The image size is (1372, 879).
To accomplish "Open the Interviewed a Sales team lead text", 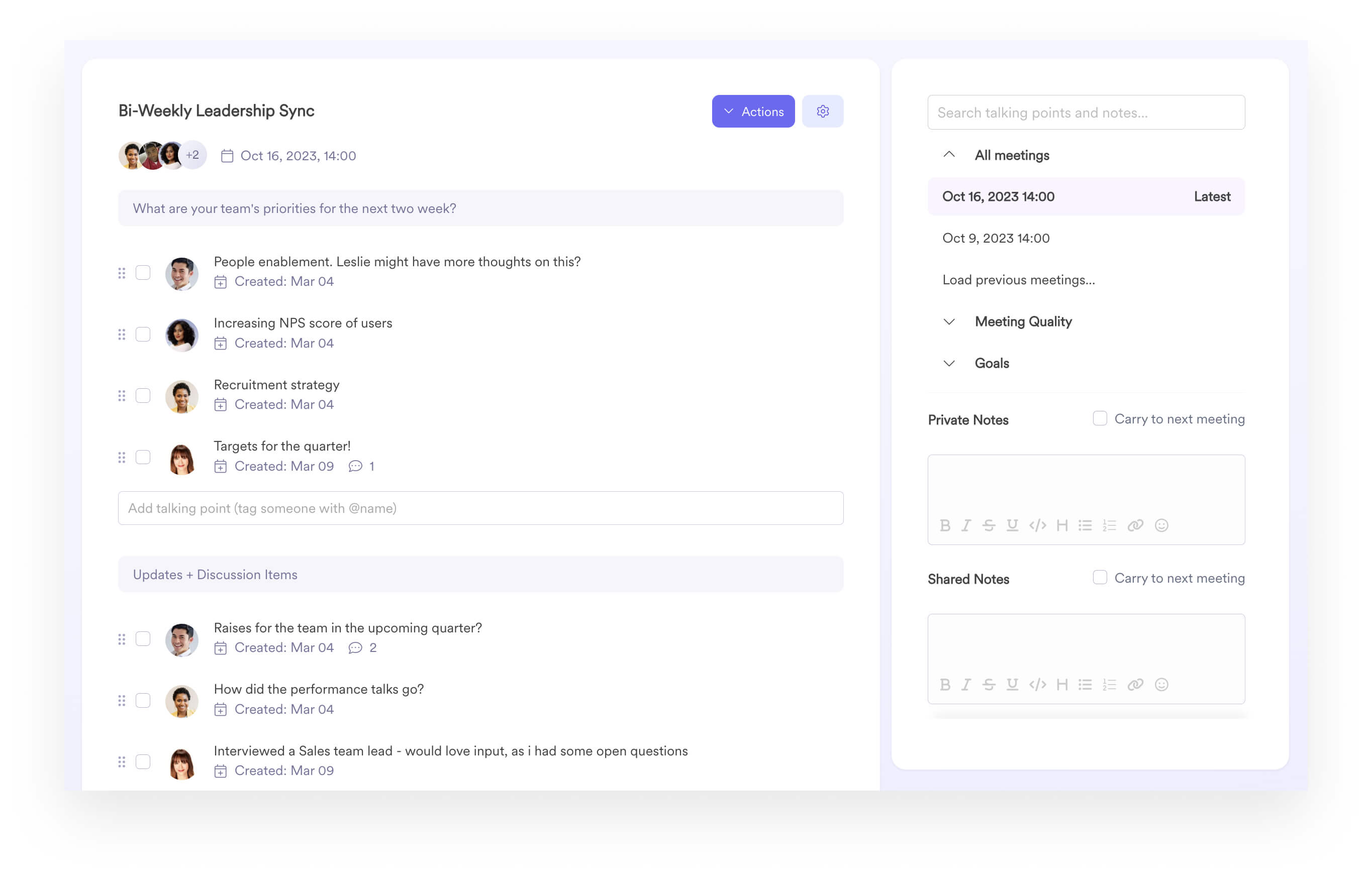I will pos(450,751).
